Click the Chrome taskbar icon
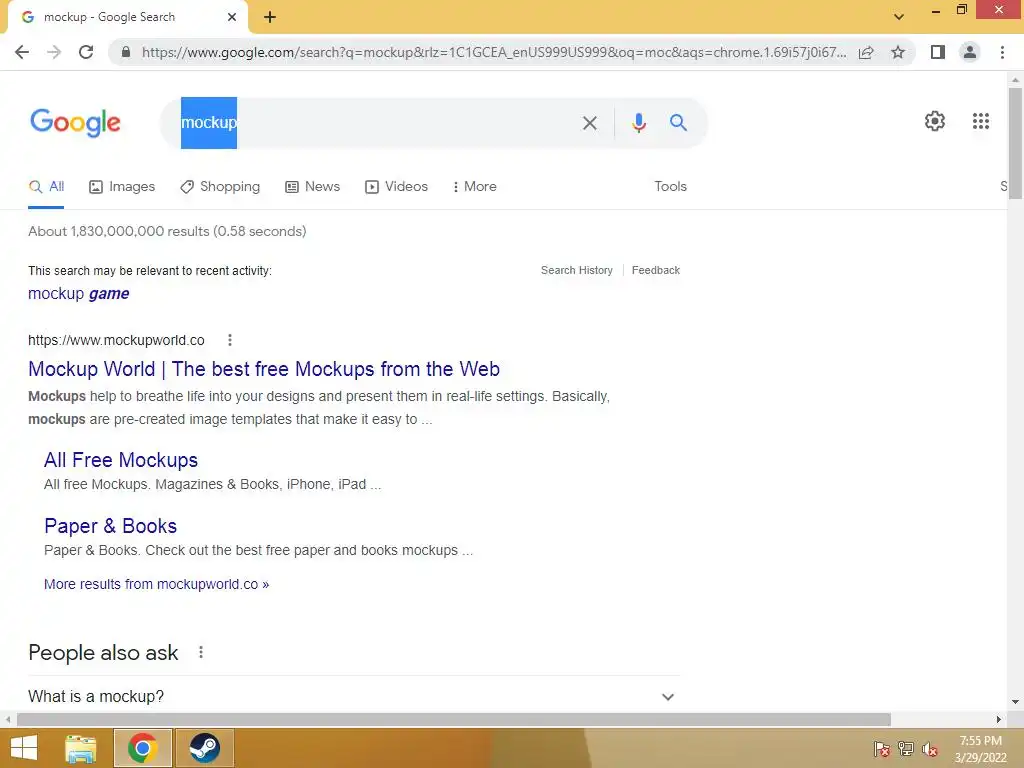Image resolution: width=1024 pixels, height=768 pixels. tap(143, 748)
